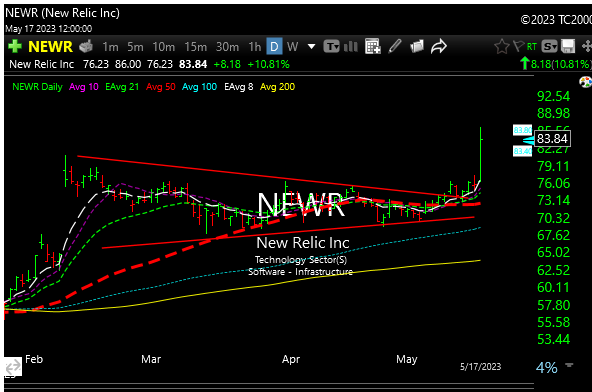Switch to the 1m time frame

(110, 47)
